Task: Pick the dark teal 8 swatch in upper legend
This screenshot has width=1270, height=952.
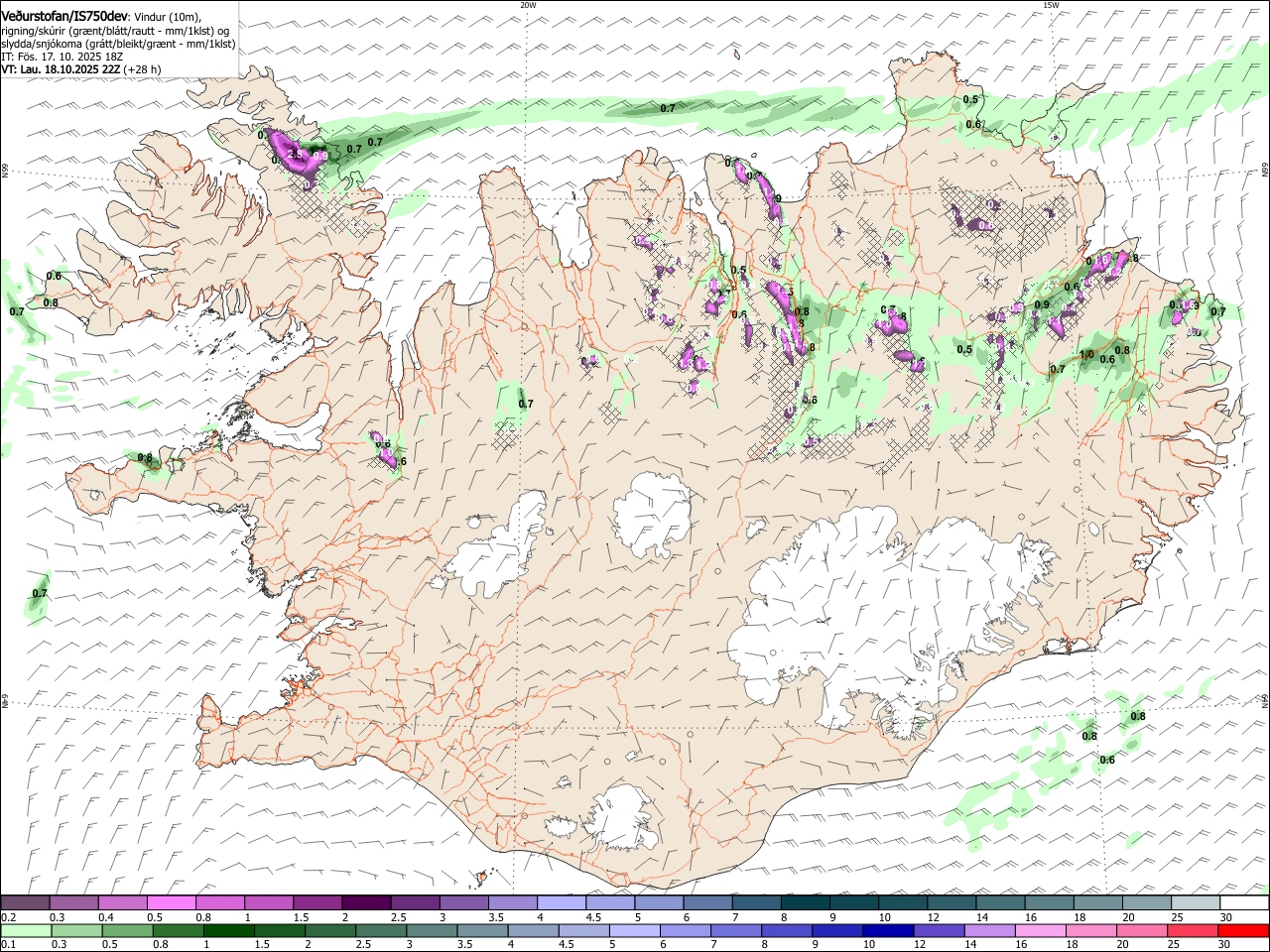Action: [x=806, y=902]
